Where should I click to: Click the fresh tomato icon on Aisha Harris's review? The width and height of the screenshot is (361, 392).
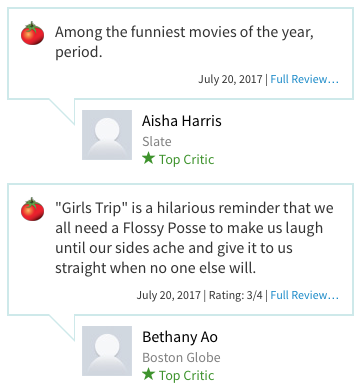click(x=32, y=33)
